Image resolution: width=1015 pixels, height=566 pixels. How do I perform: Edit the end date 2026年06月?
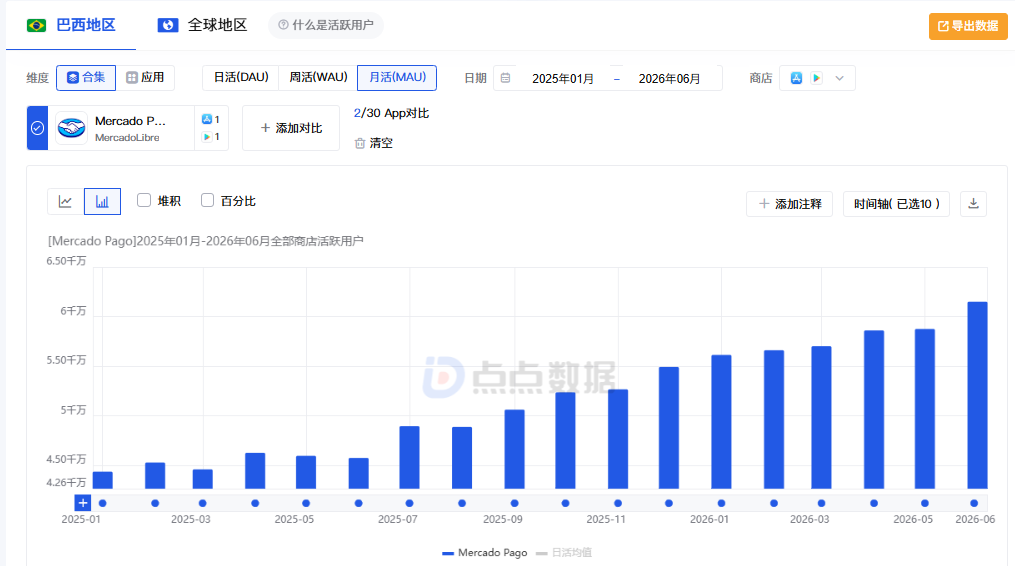point(669,79)
